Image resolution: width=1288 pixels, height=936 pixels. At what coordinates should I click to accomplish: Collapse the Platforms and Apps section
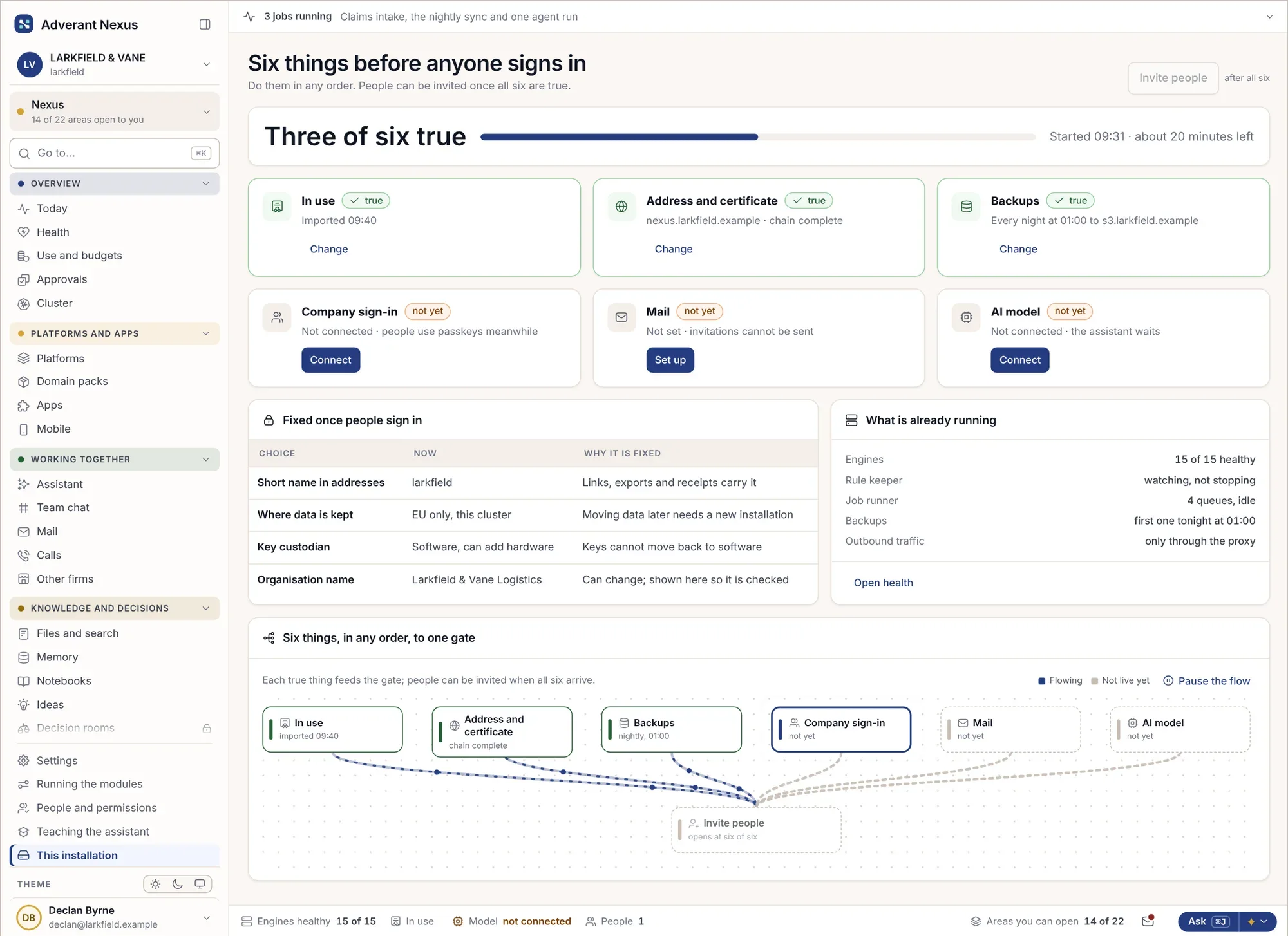point(115,333)
